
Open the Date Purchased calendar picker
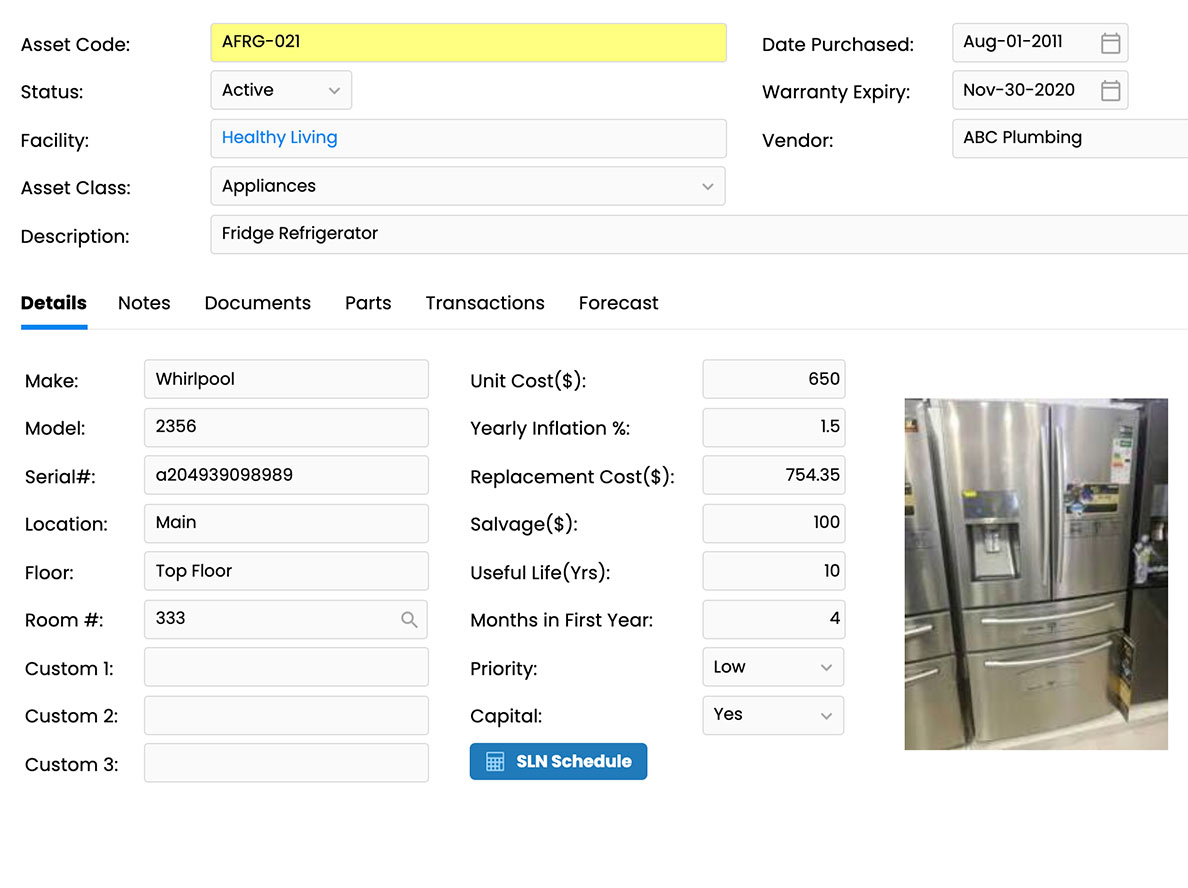1110,42
